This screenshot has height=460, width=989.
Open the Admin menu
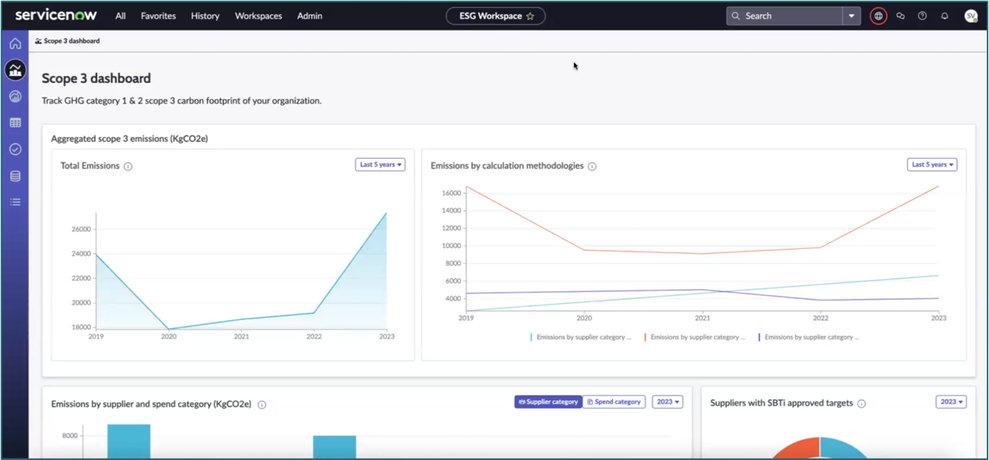coord(310,16)
